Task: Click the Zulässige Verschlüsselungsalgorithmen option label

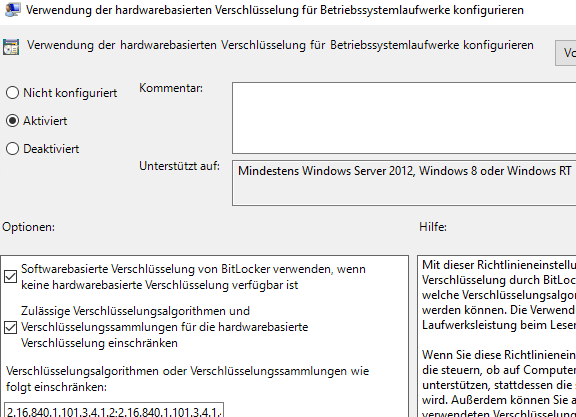Action: 165,327
